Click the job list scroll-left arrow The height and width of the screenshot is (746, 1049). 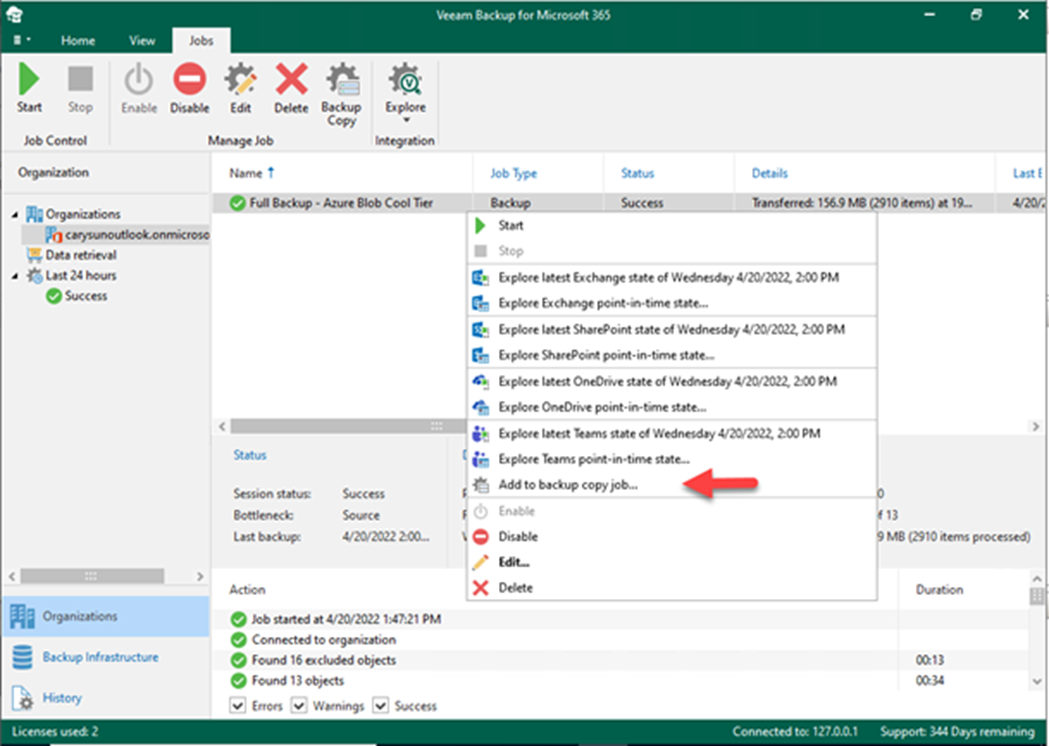(222, 426)
